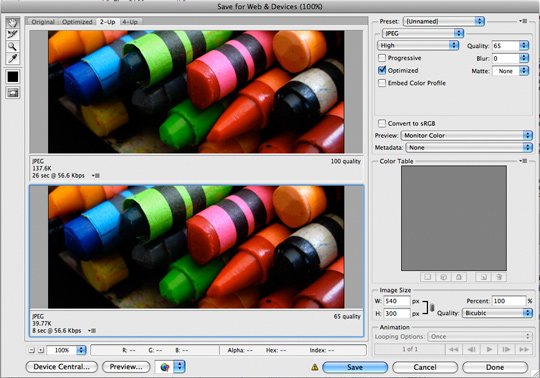Click the lock color table icon
Viewport: 540px width, 378px height.
(x=459, y=277)
